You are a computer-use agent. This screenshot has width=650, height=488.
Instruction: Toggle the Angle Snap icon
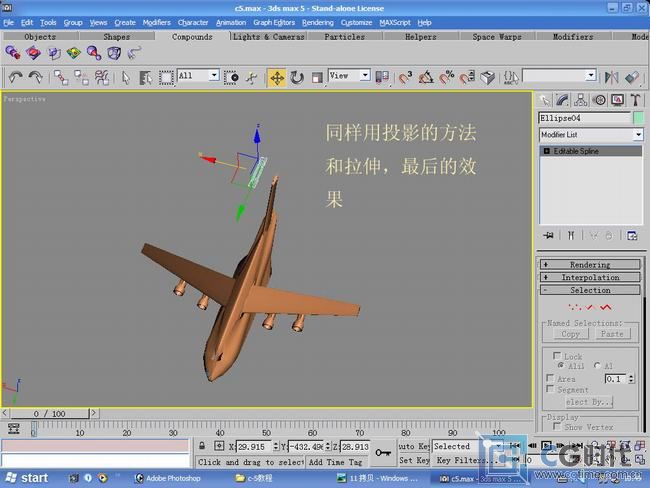coord(426,78)
